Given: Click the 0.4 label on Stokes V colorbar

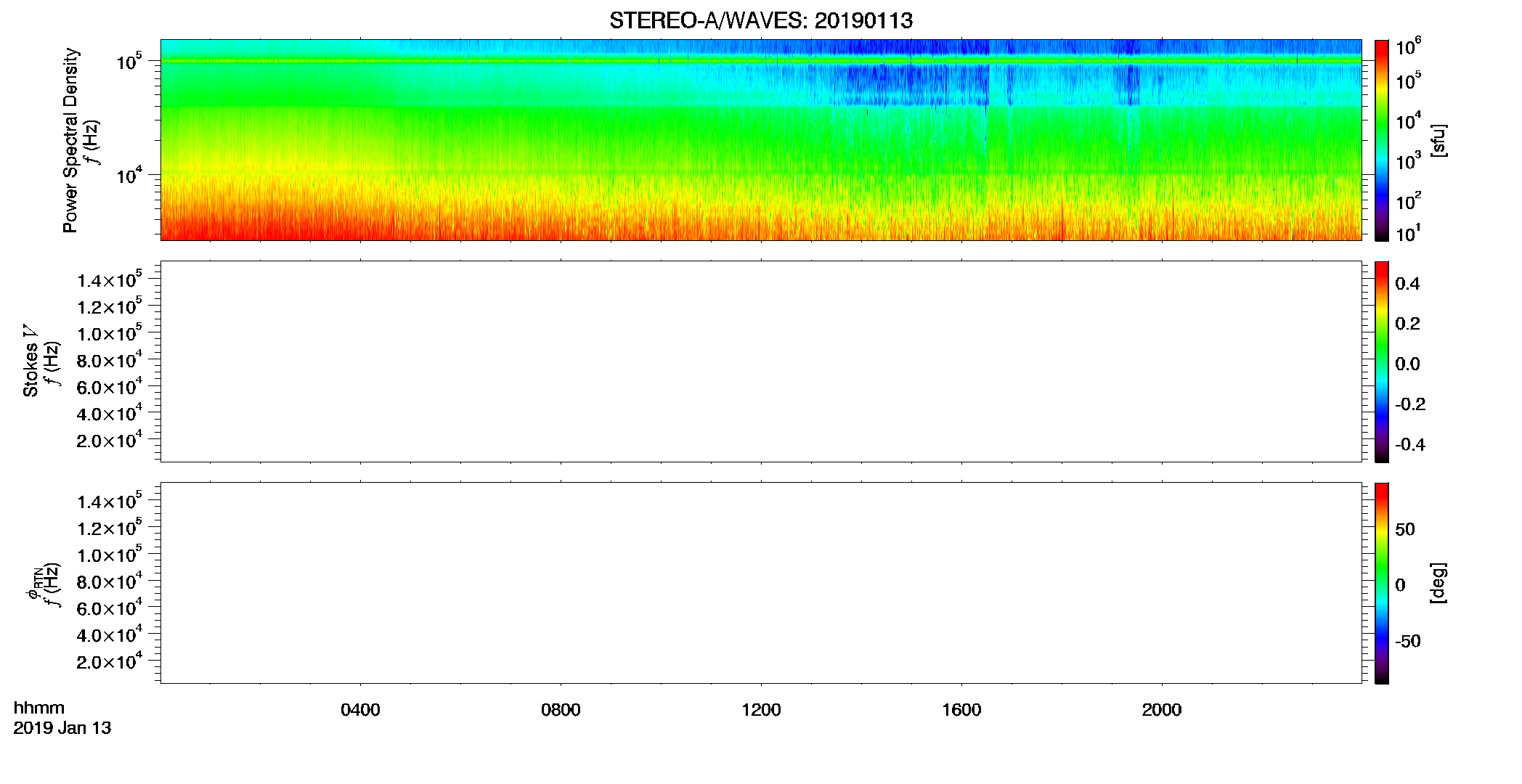Looking at the screenshot, I should (x=1407, y=284).
